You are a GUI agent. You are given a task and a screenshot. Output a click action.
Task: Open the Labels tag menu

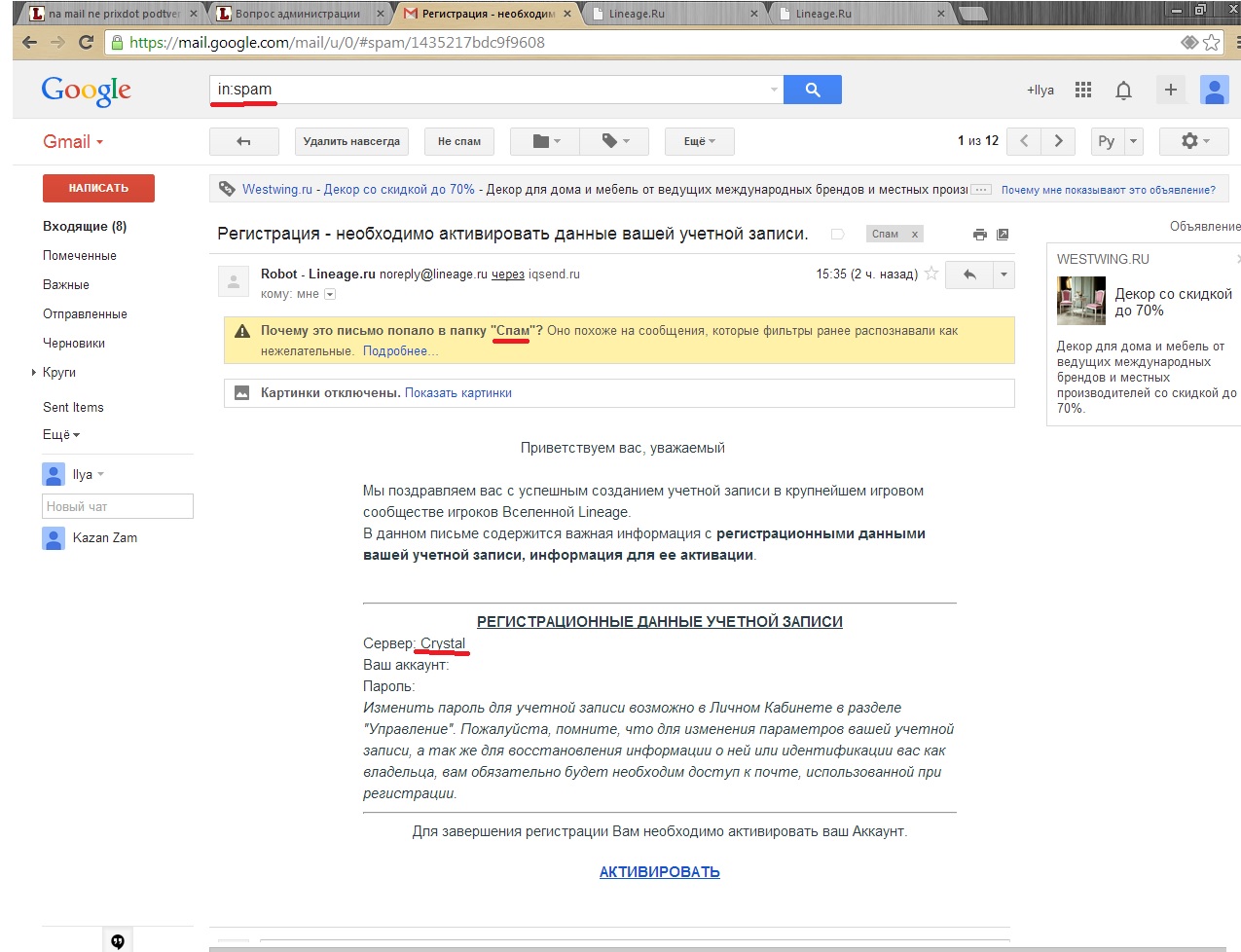(615, 141)
